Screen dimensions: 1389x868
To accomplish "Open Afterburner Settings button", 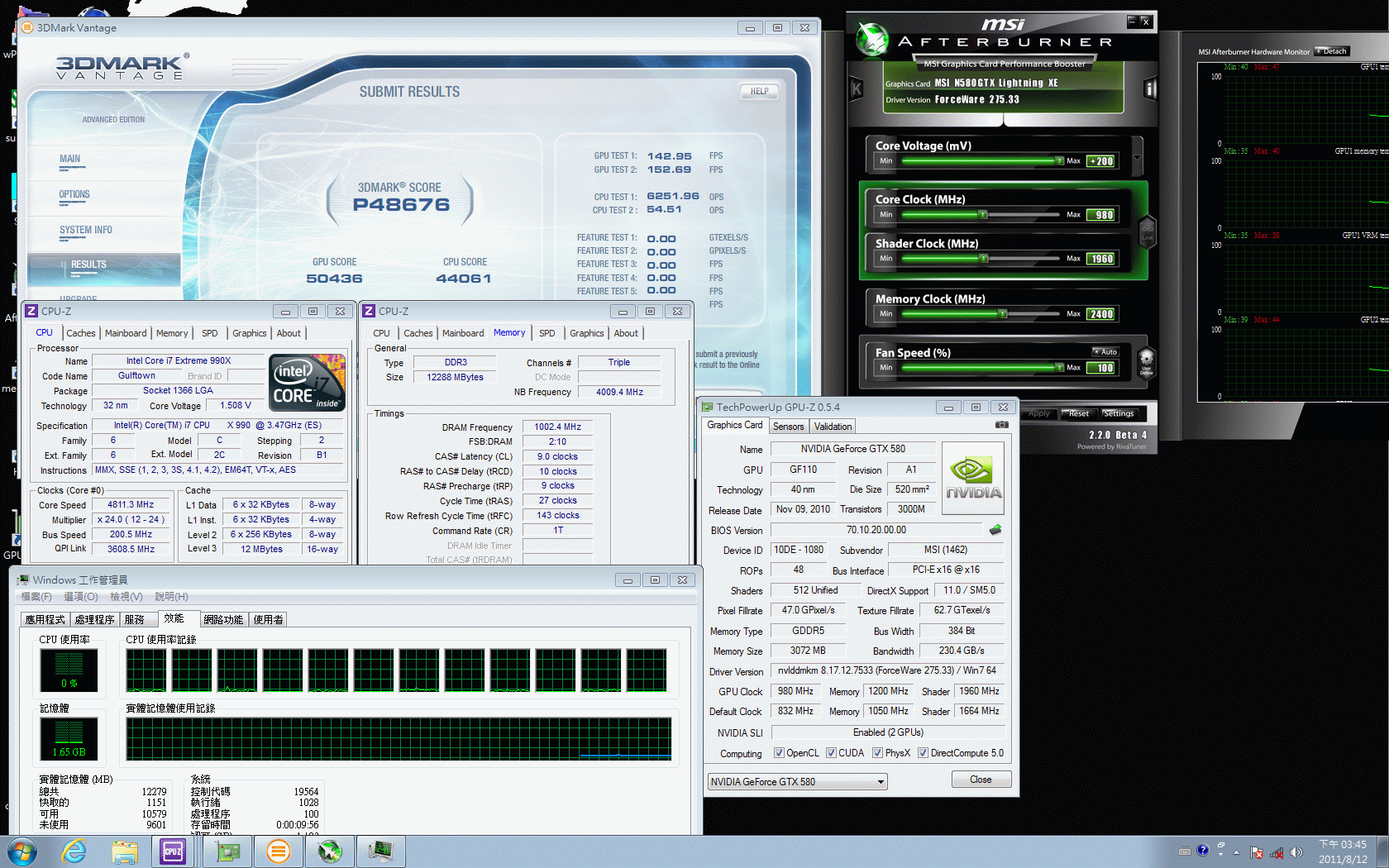I will 1119,413.
